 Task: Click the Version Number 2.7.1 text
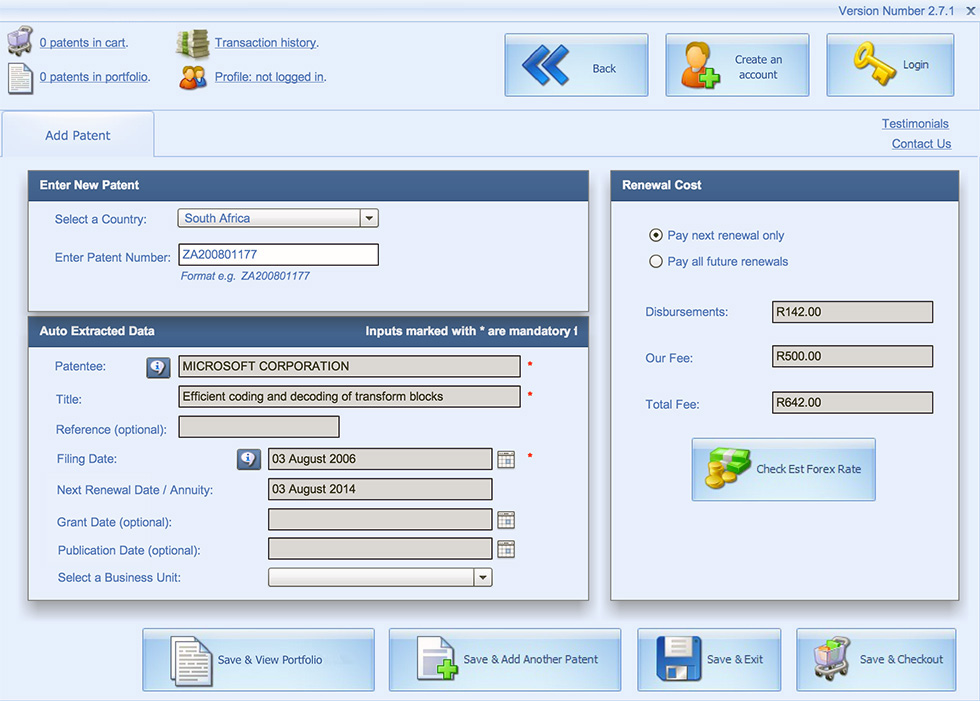point(896,11)
